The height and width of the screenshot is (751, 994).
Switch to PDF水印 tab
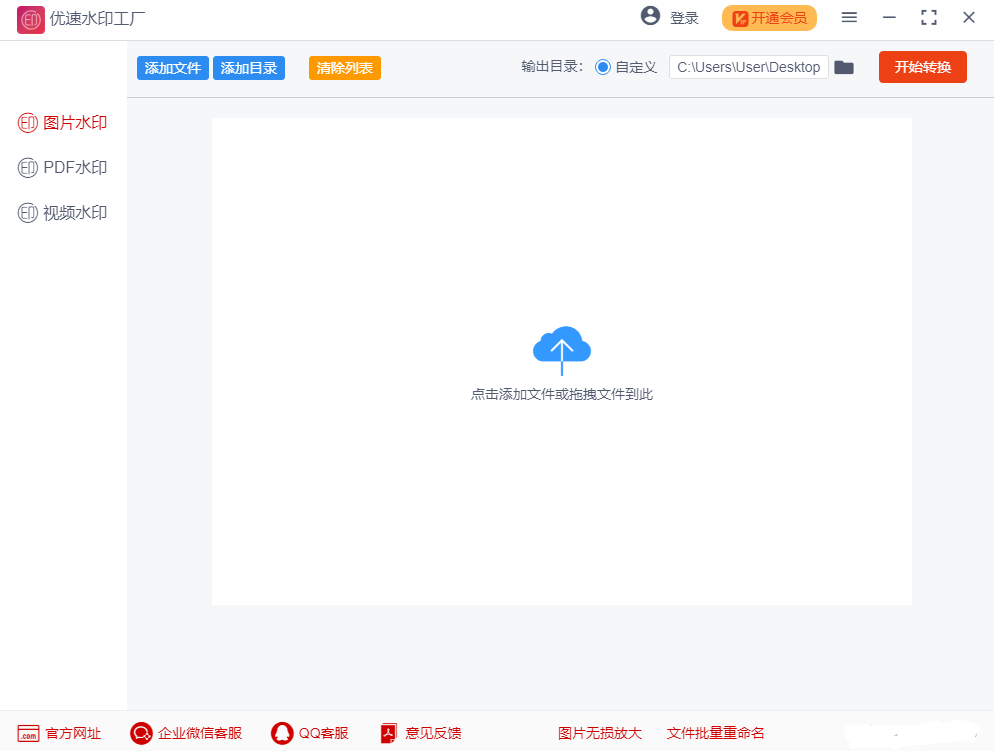[63, 168]
